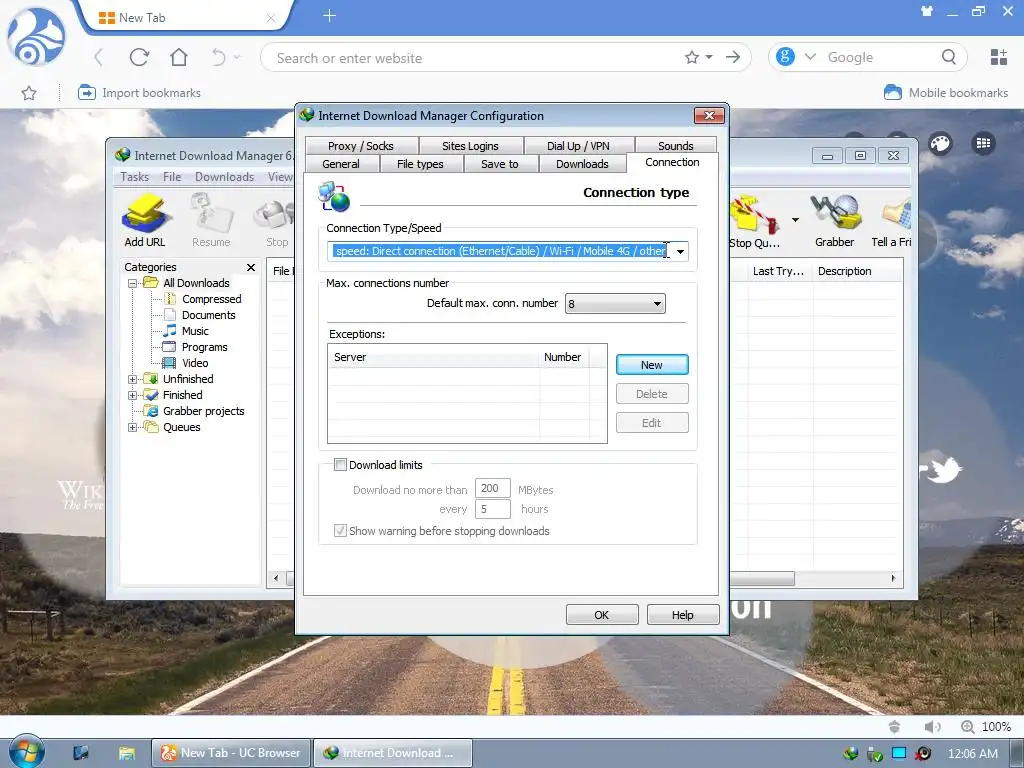Viewport: 1024px width, 768px height.
Task: Switch to the Sites Logins tab
Action: point(470,146)
